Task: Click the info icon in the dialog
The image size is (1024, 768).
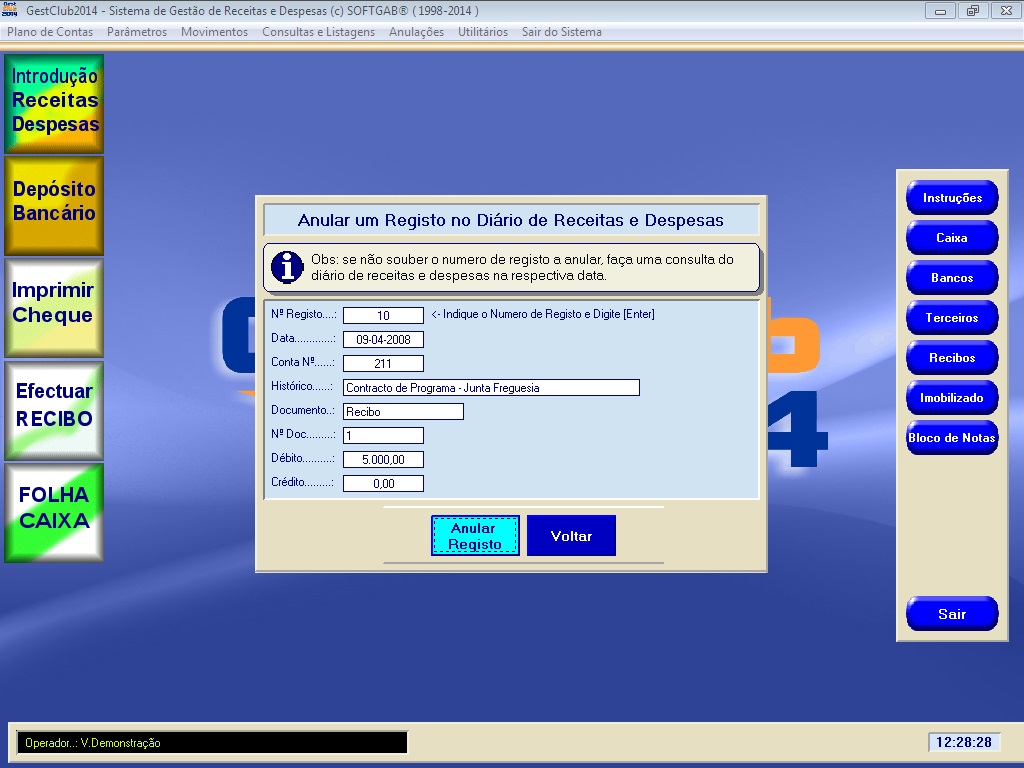Action: [x=289, y=267]
